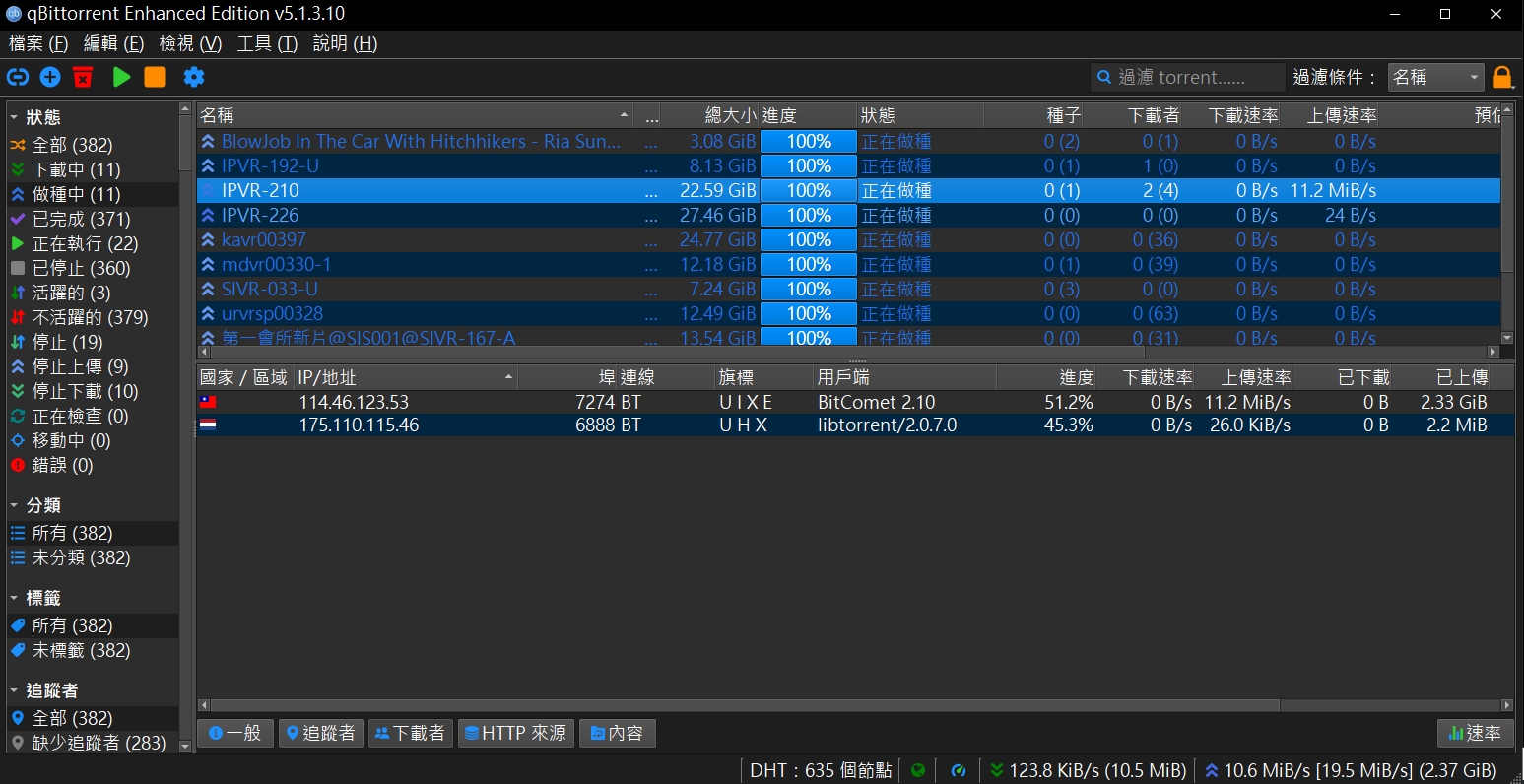Collapse the 追蹤者 section header
This screenshot has height=784, width=1524.
[x=44, y=690]
